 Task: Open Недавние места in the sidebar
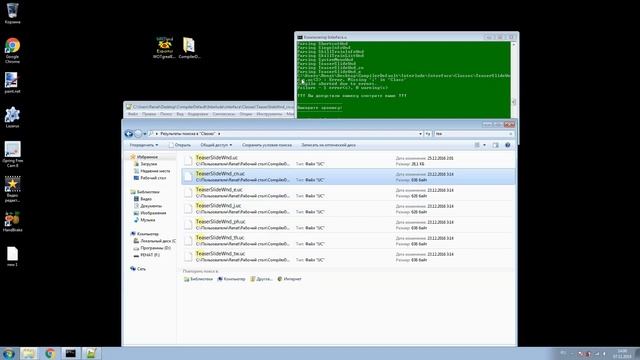tap(152, 171)
